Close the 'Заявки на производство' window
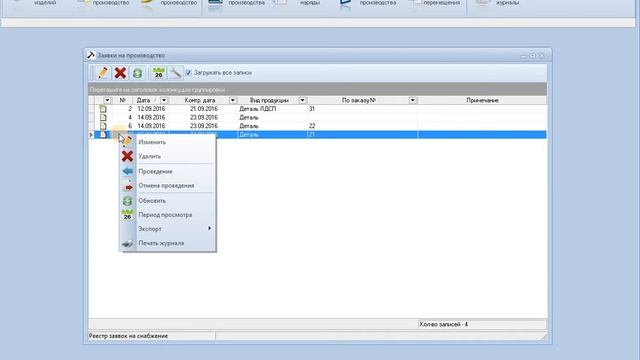640x360 pixels. [x=542, y=56]
